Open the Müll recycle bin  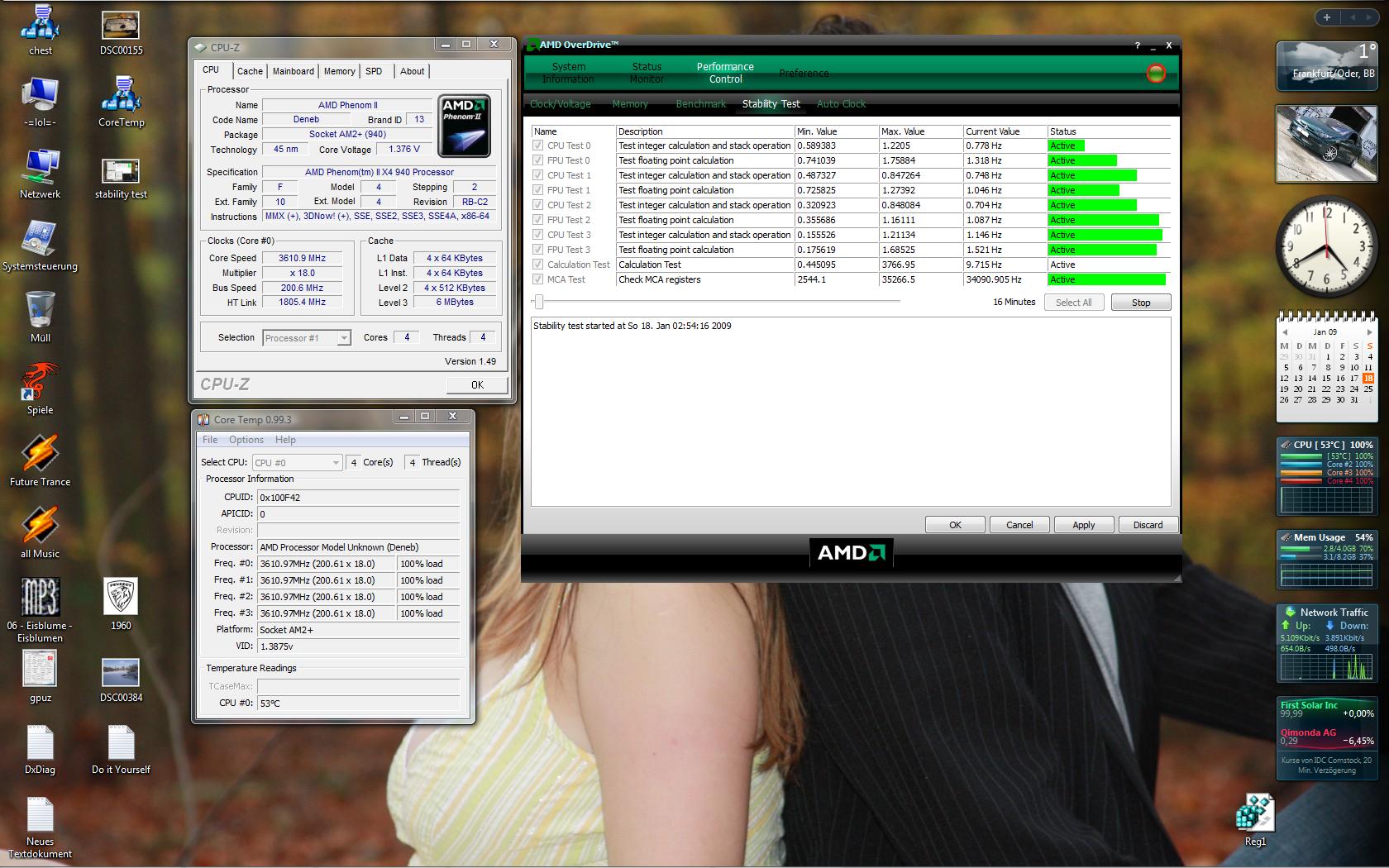pyautogui.click(x=40, y=317)
